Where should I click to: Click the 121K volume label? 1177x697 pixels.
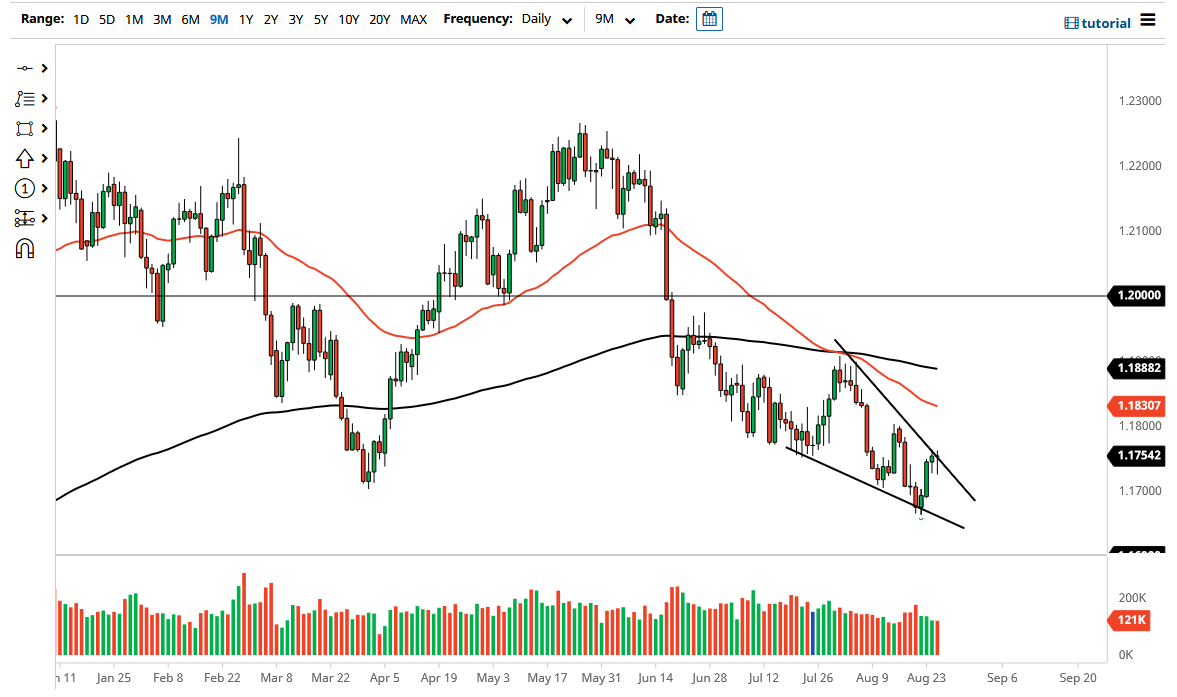pos(1133,621)
